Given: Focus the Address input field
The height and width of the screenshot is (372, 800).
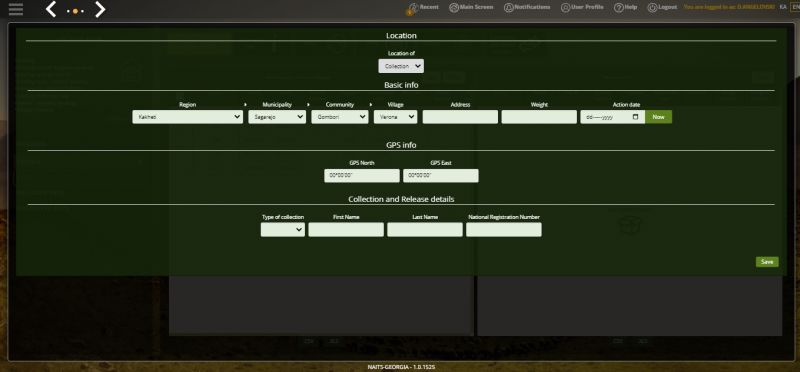Looking at the screenshot, I should click(x=460, y=117).
